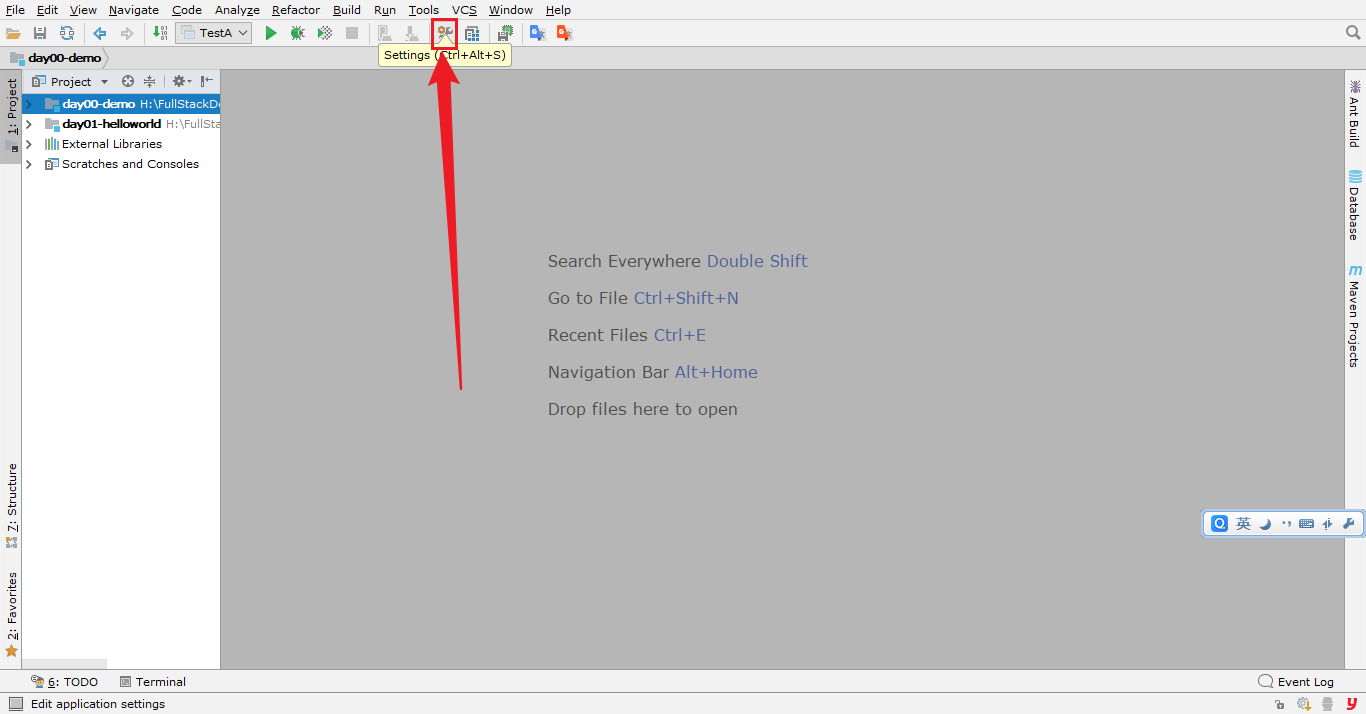1366x714 pixels.
Task: Open the Help menu
Action: pos(558,10)
